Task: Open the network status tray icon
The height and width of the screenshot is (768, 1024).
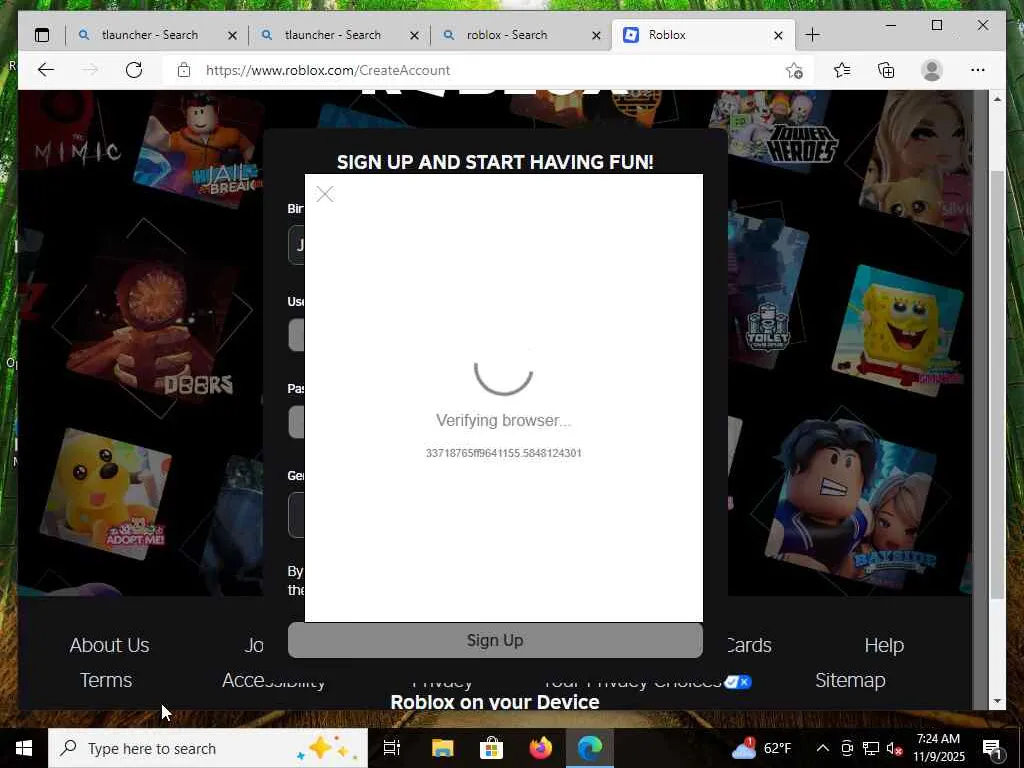Action: (871, 748)
